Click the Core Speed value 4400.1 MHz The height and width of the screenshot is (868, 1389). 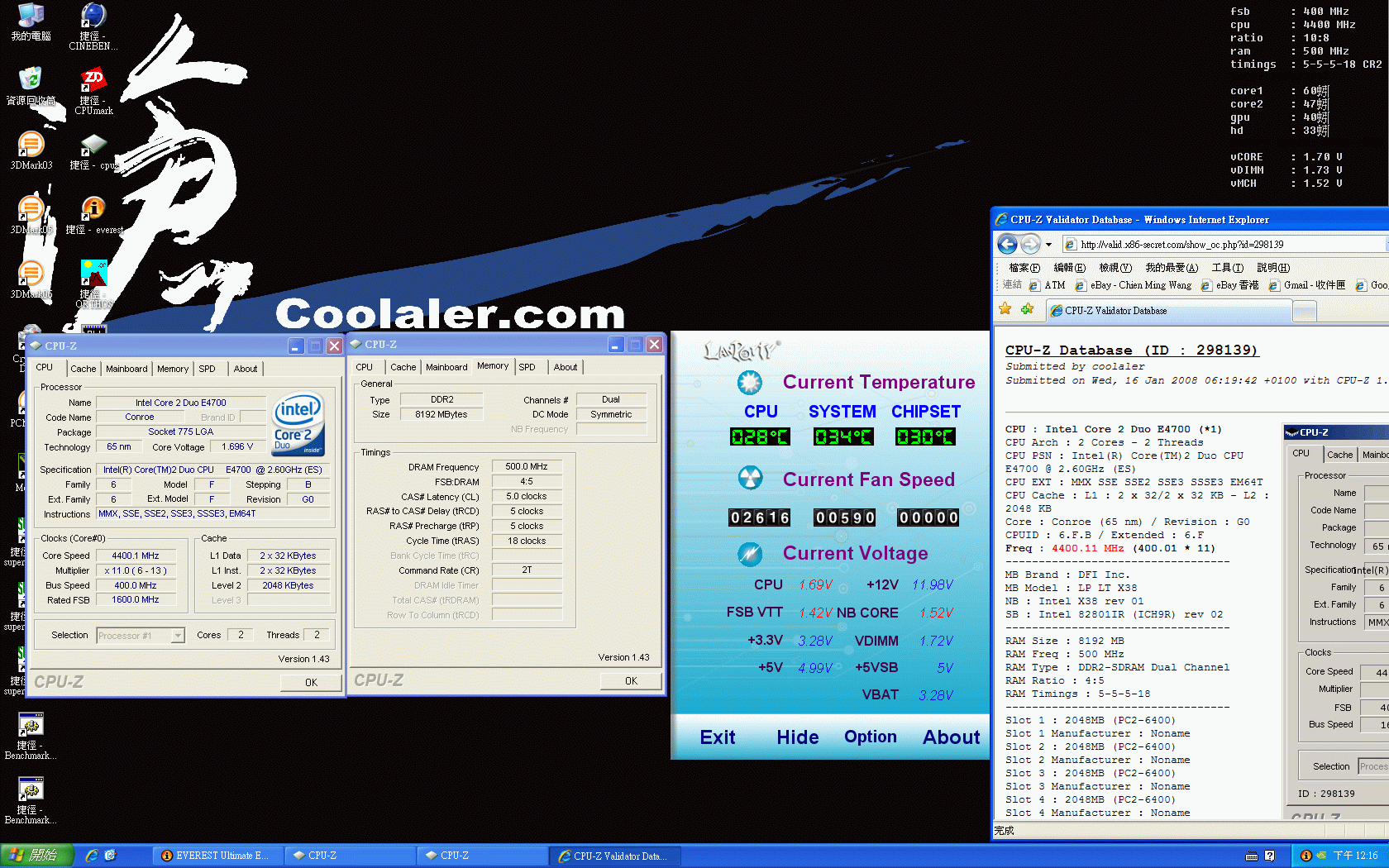(x=136, y=556)
